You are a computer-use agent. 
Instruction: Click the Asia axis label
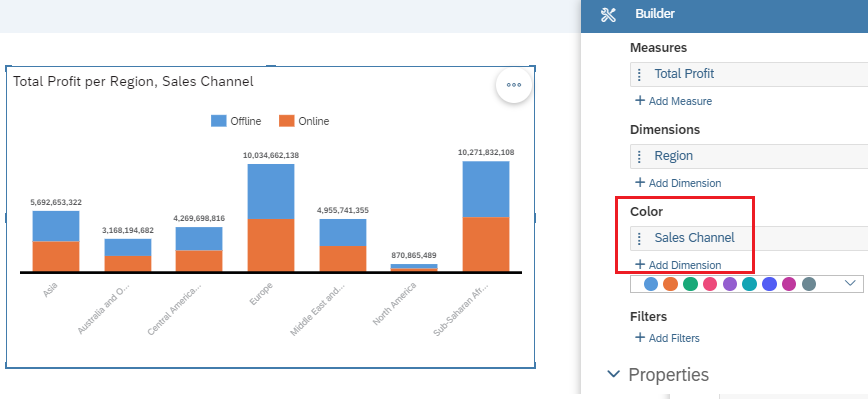(50, 290)
